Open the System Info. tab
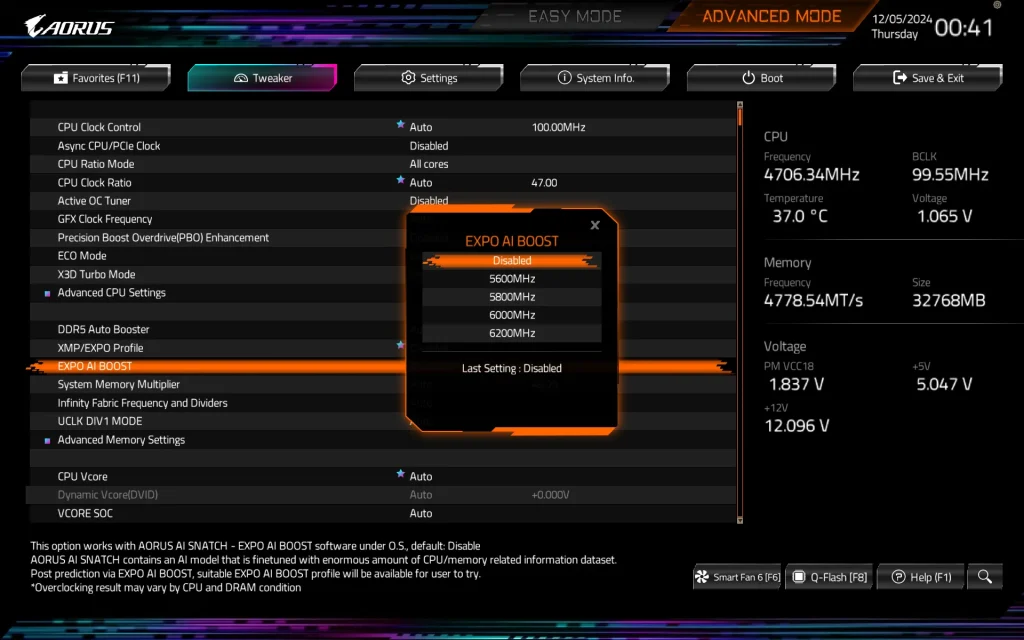1024x640 pixels. click(595, 78)
